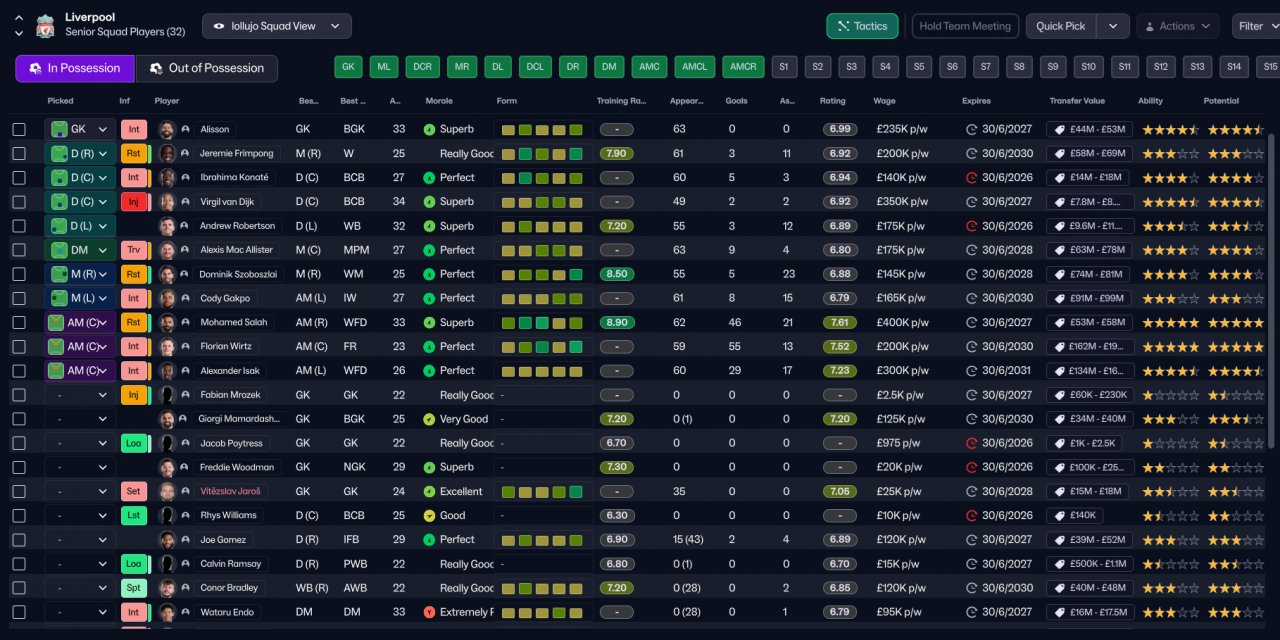Click Mohamed Salah's ability star rating
Screen dimensions: 1280x640
coord(1170,322)
